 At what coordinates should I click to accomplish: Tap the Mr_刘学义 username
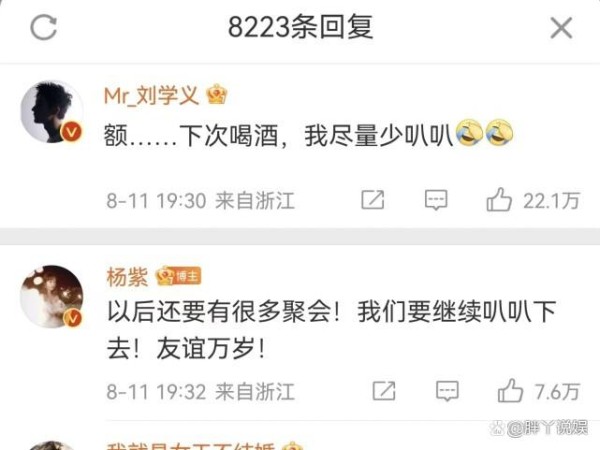[x=151, y=95]
